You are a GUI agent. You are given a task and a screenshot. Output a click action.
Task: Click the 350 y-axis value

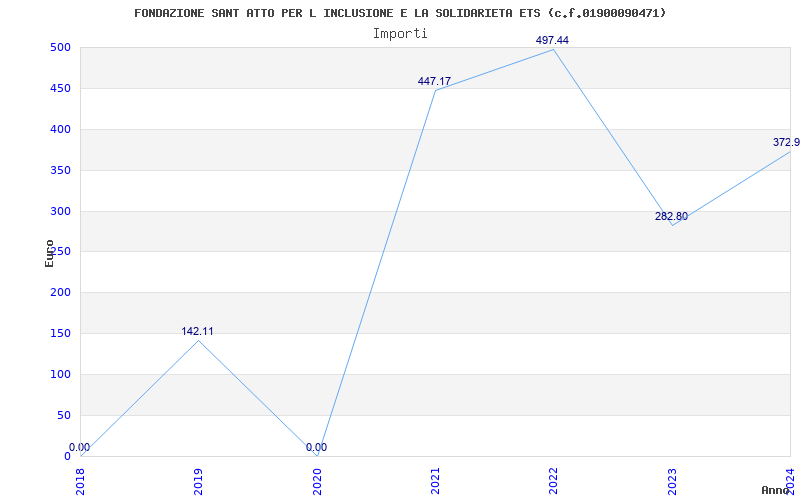click(60, 170)
